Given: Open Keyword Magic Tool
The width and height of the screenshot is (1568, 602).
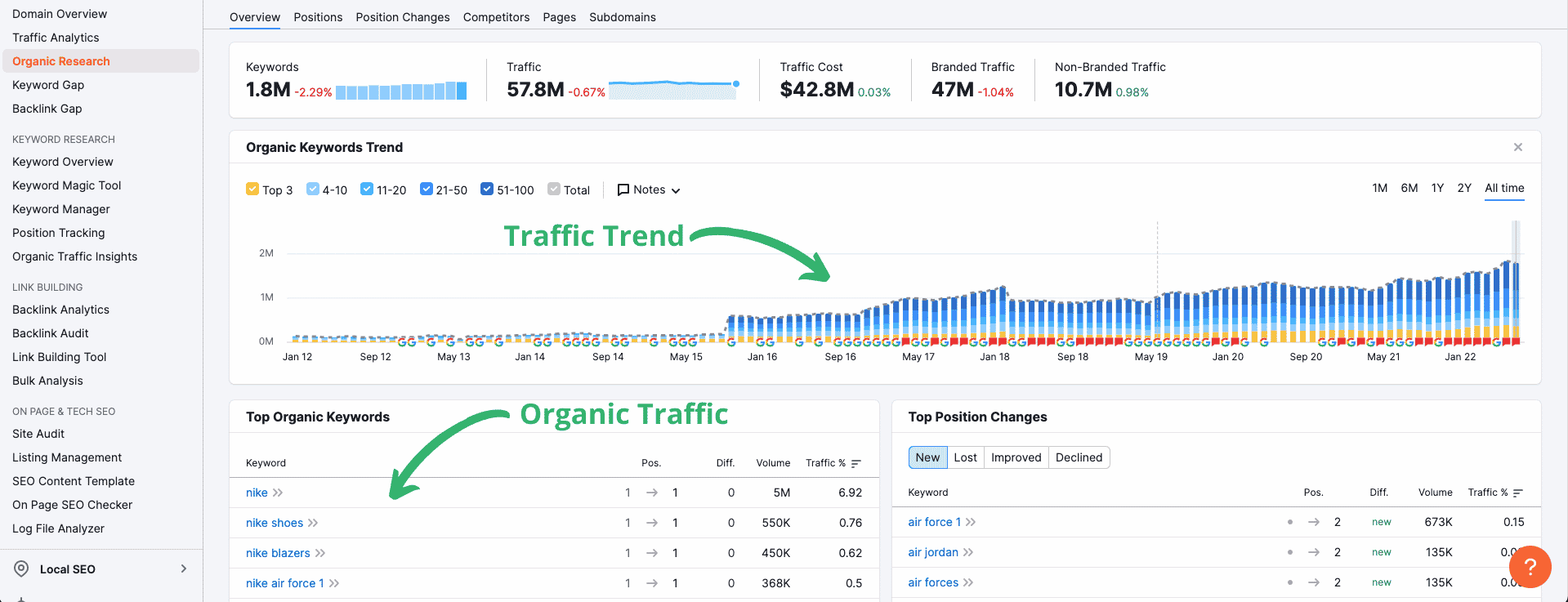Looking at the screenshot, I should click(67, 185).
